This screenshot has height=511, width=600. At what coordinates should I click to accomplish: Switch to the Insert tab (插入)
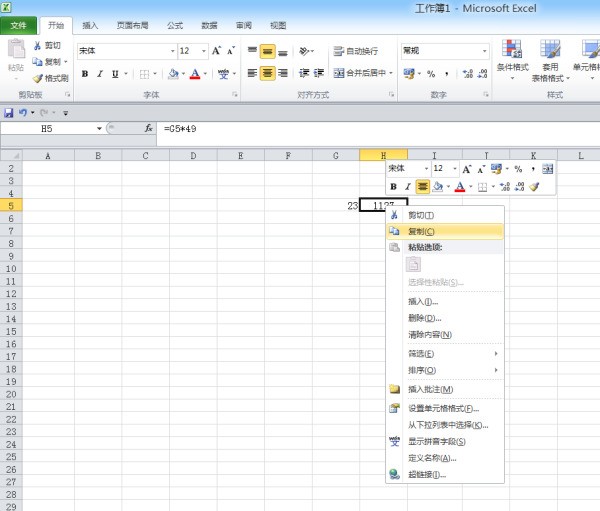90,26
